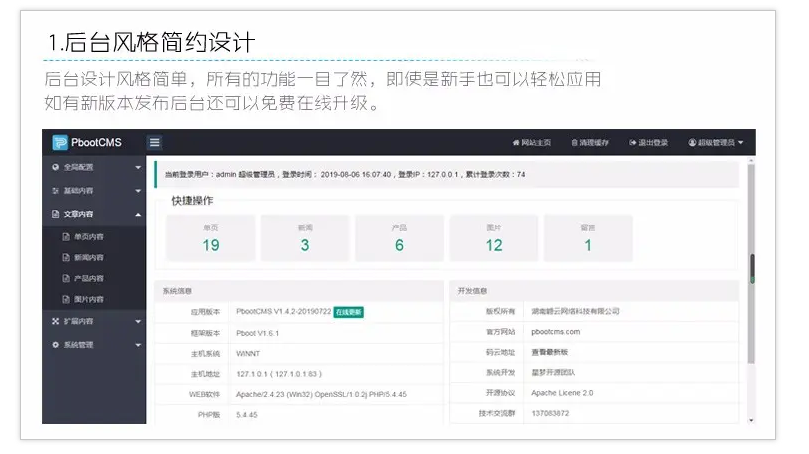
Task: Click the Pboot V1.6.1 framework value
Action: point(257,333)
